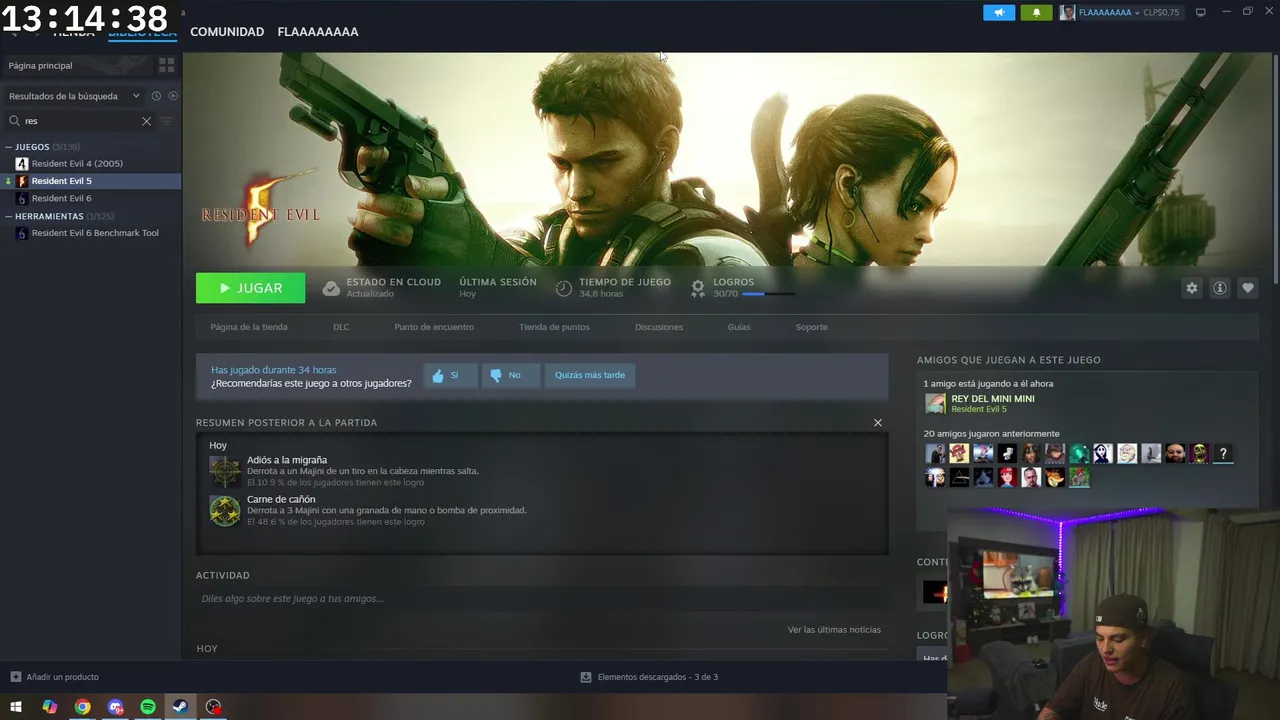This screenshot has width=1280, height=720.
Task: Open the FLAAAAAAAA profile menu
Action: coord(318,32)
